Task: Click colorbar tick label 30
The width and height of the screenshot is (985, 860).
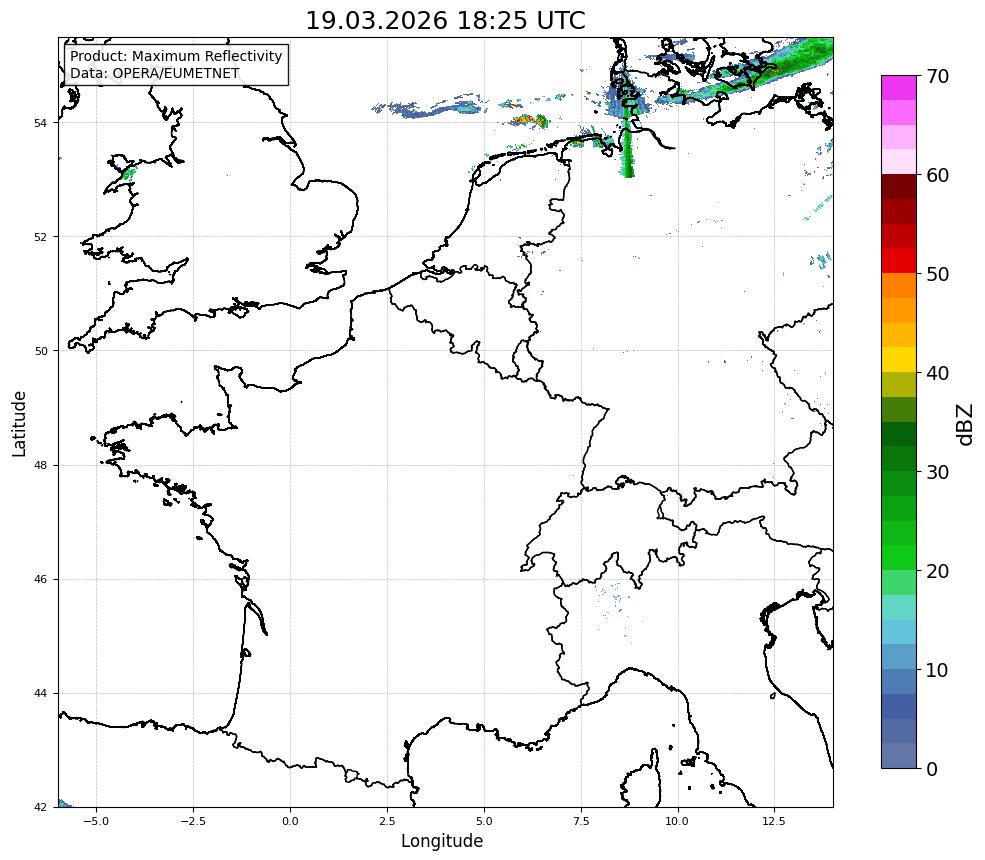Action: (x=937, y=472)
